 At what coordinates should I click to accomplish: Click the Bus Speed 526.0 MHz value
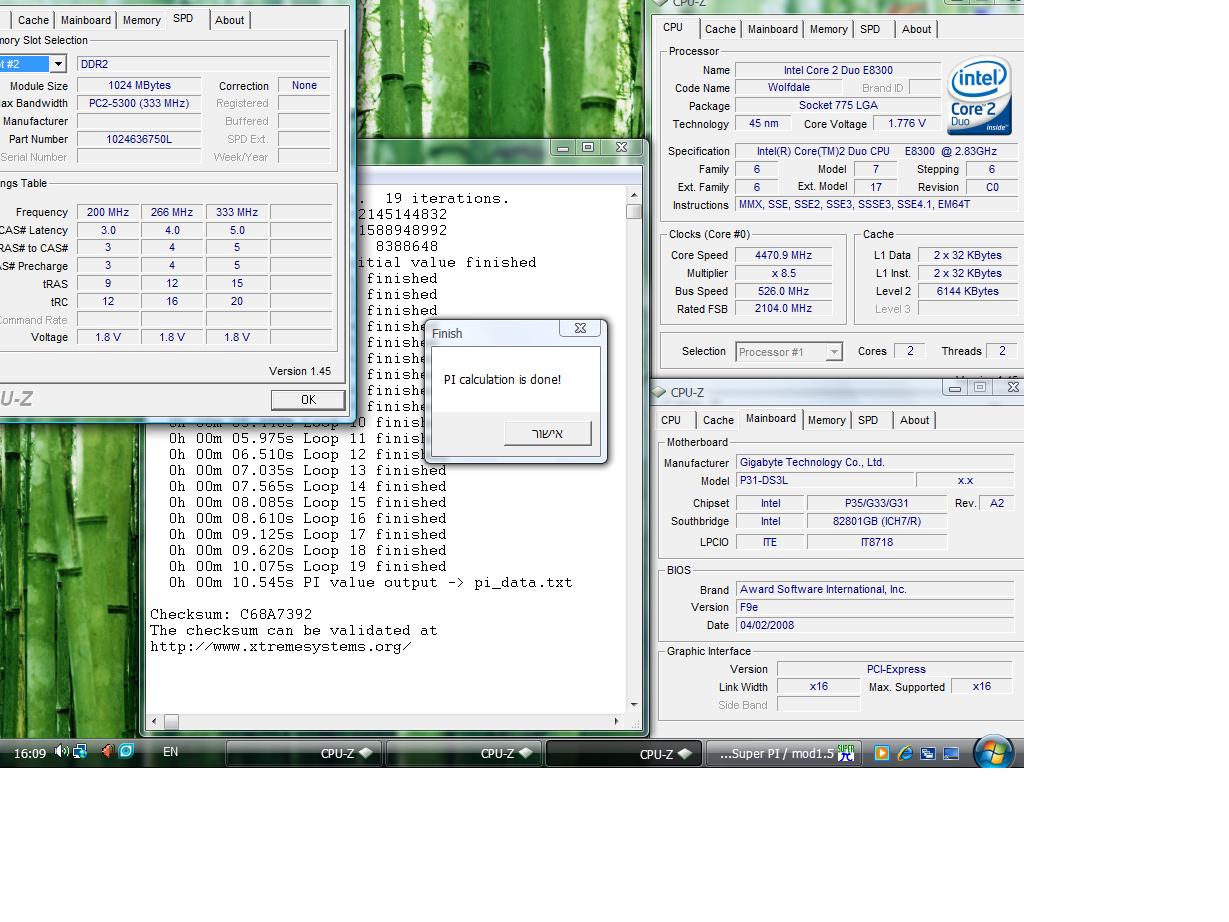point(783,291)
